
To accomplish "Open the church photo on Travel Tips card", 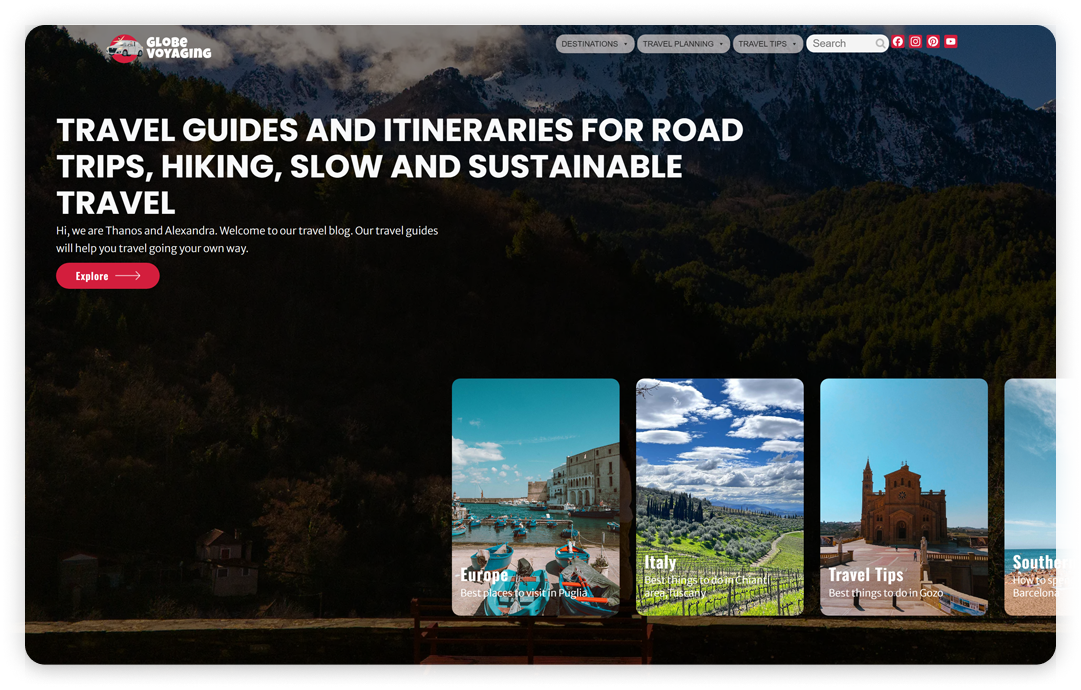I will coord(903,470).
